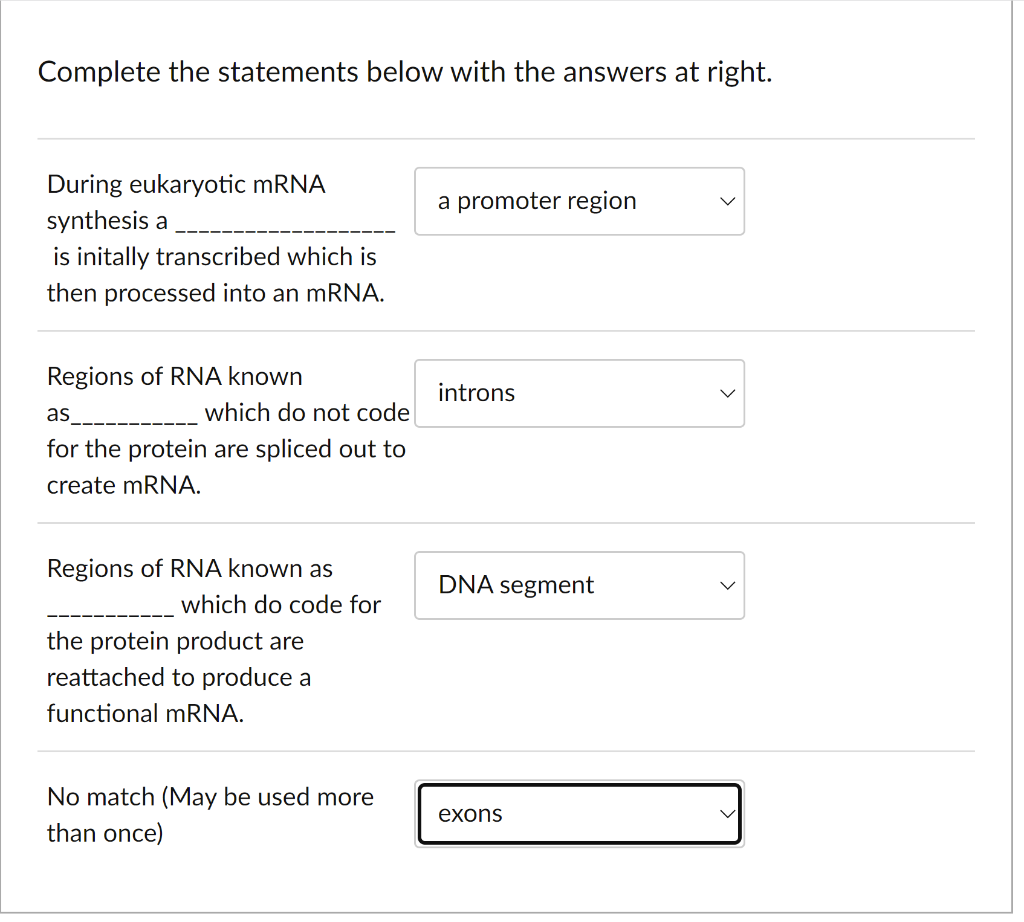The width and height of the screenshot is (1024, 922).
Task: Click the chevron on the 'a promoter region' dropdown
Action: [x=727, y=201]
